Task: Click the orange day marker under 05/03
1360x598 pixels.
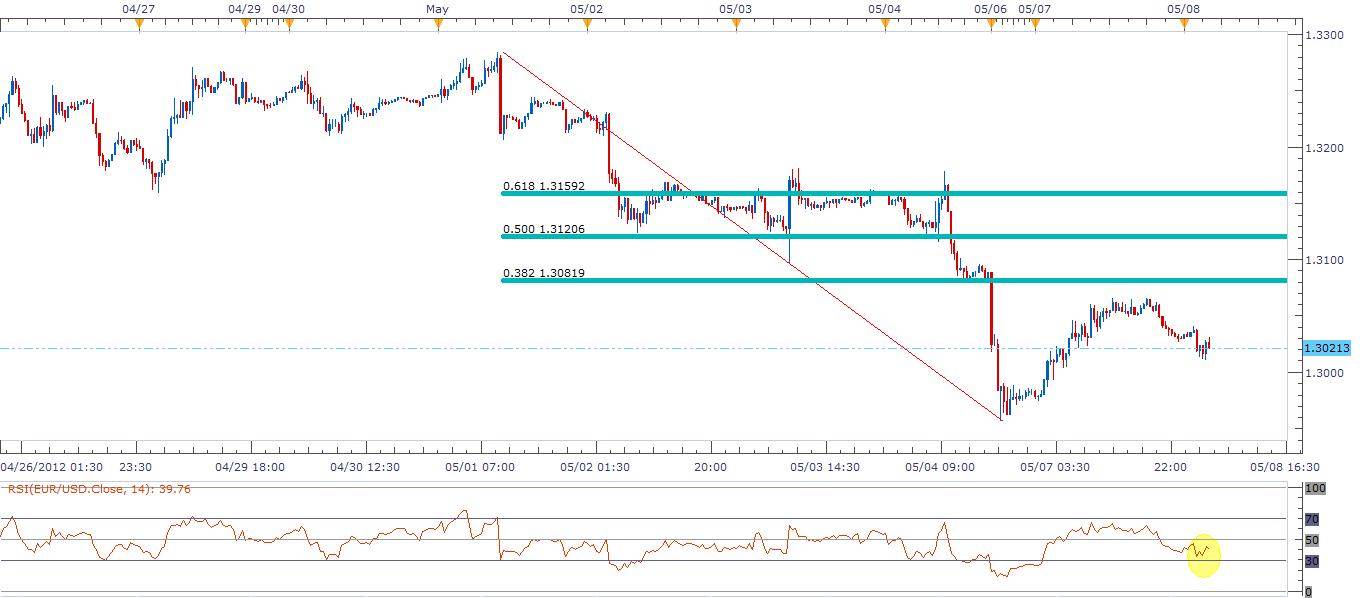Action: coord(736,25)
